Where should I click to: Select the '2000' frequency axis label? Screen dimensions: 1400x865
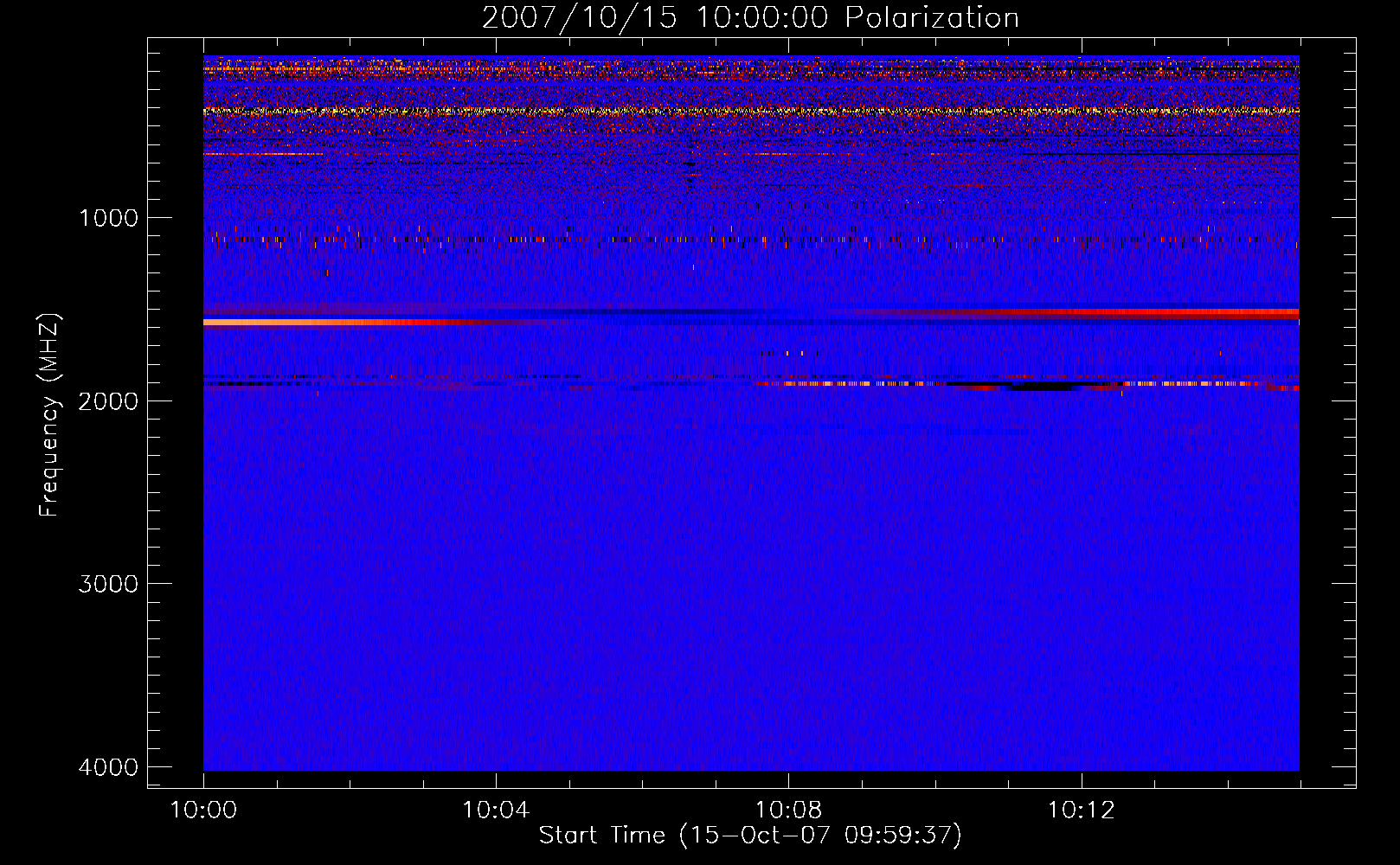click(x=108, y=400)
